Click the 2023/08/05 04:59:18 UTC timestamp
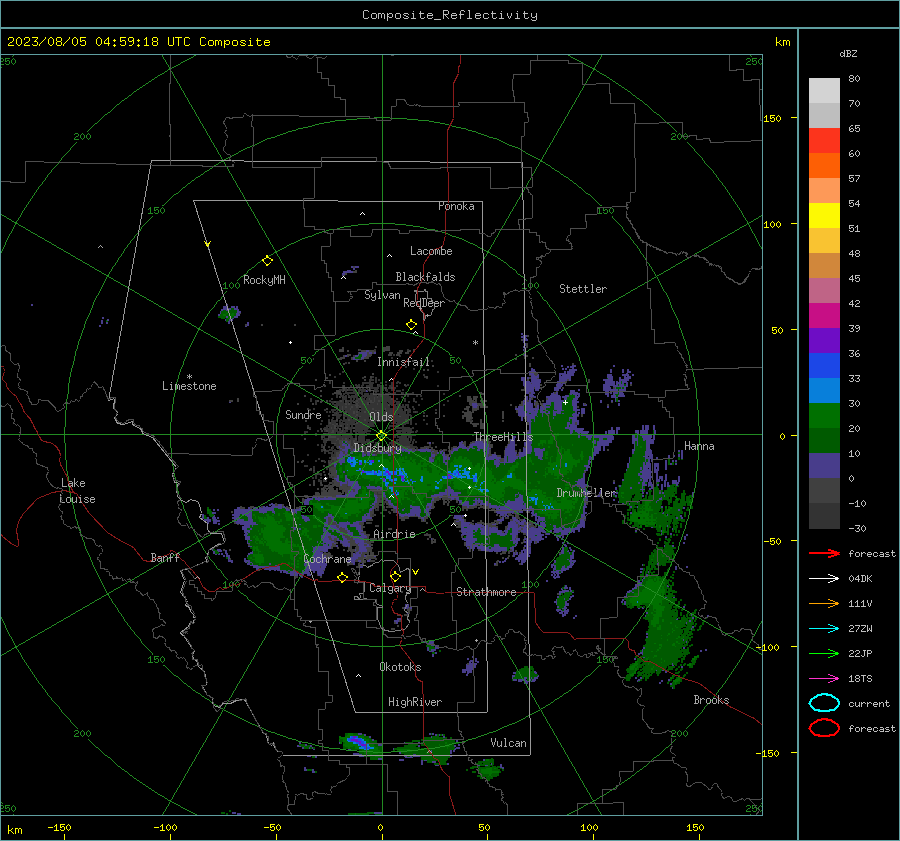This screenshot has height=841, width=900. coord(99,42)
